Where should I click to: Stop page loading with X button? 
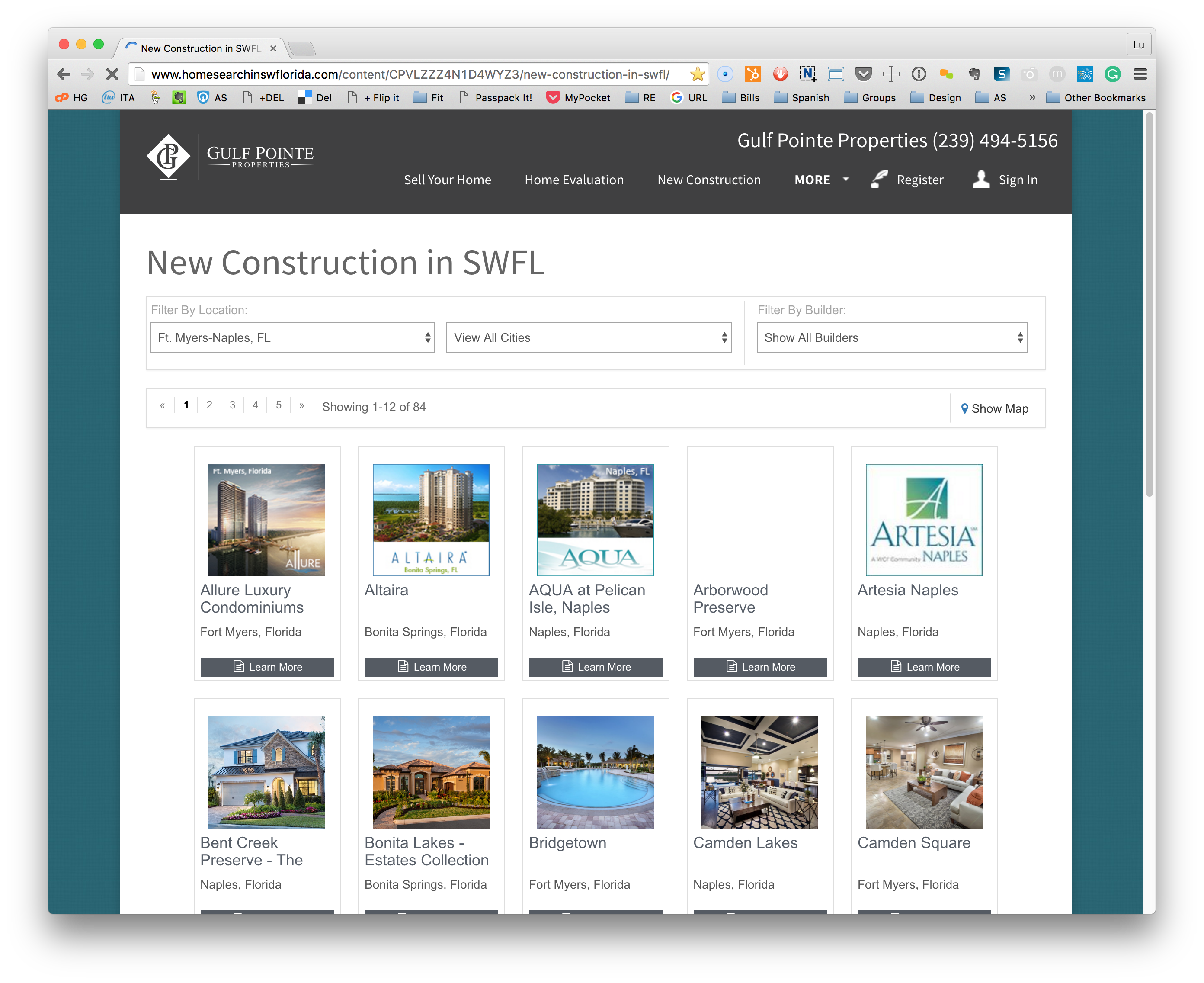coord(112,74)
